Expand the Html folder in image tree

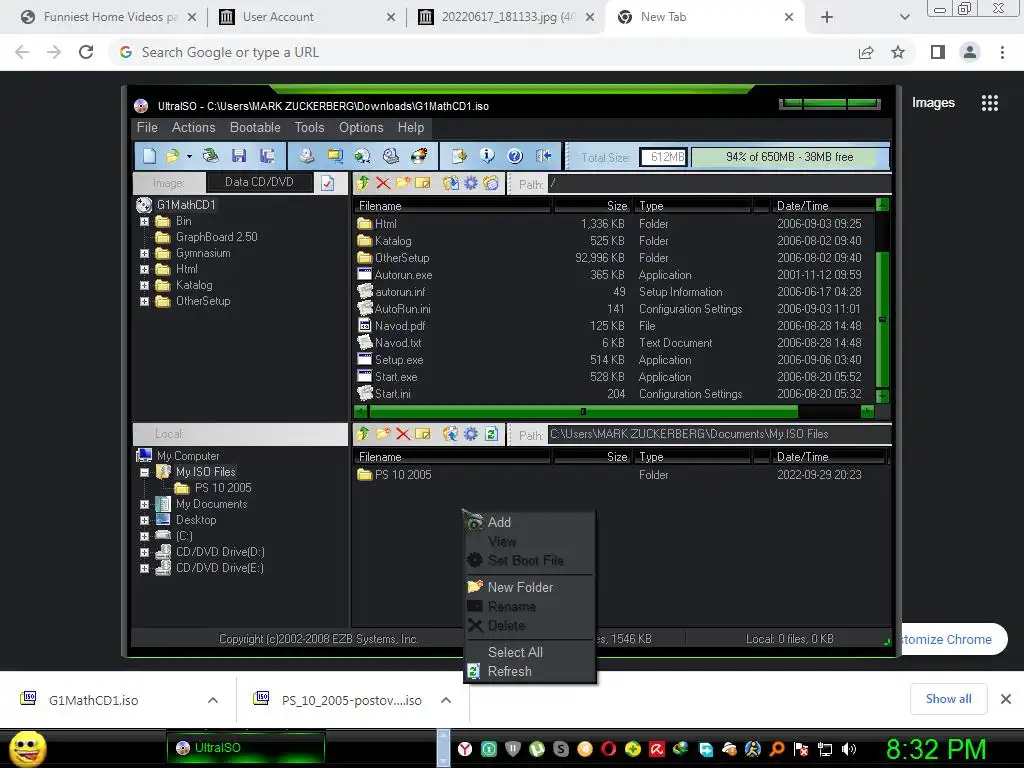144,269
